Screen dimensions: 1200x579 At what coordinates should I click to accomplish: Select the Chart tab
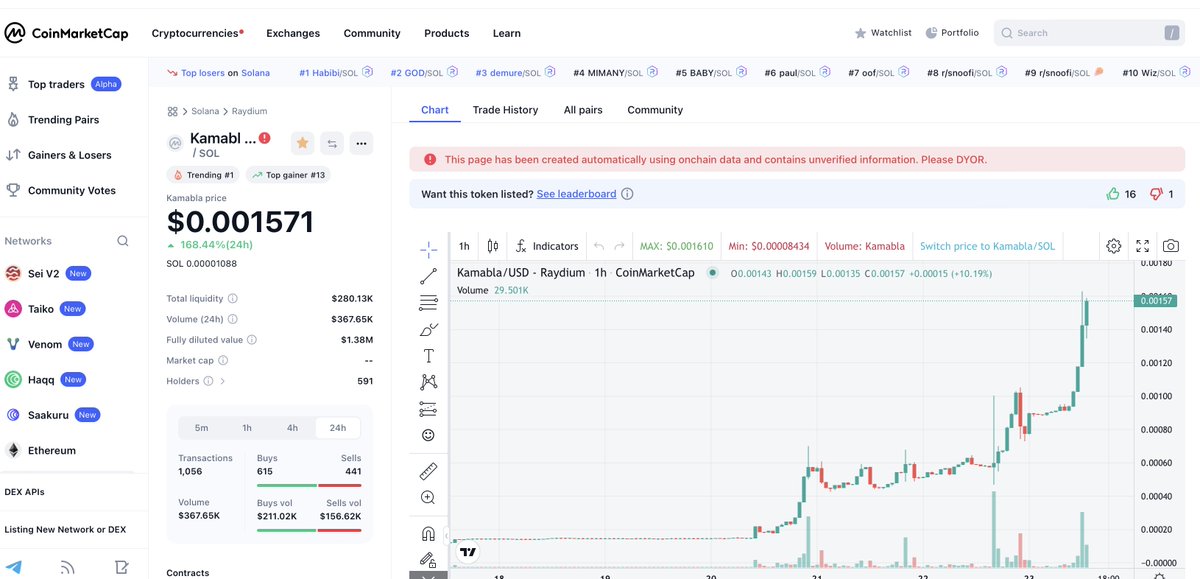[435, 110]
